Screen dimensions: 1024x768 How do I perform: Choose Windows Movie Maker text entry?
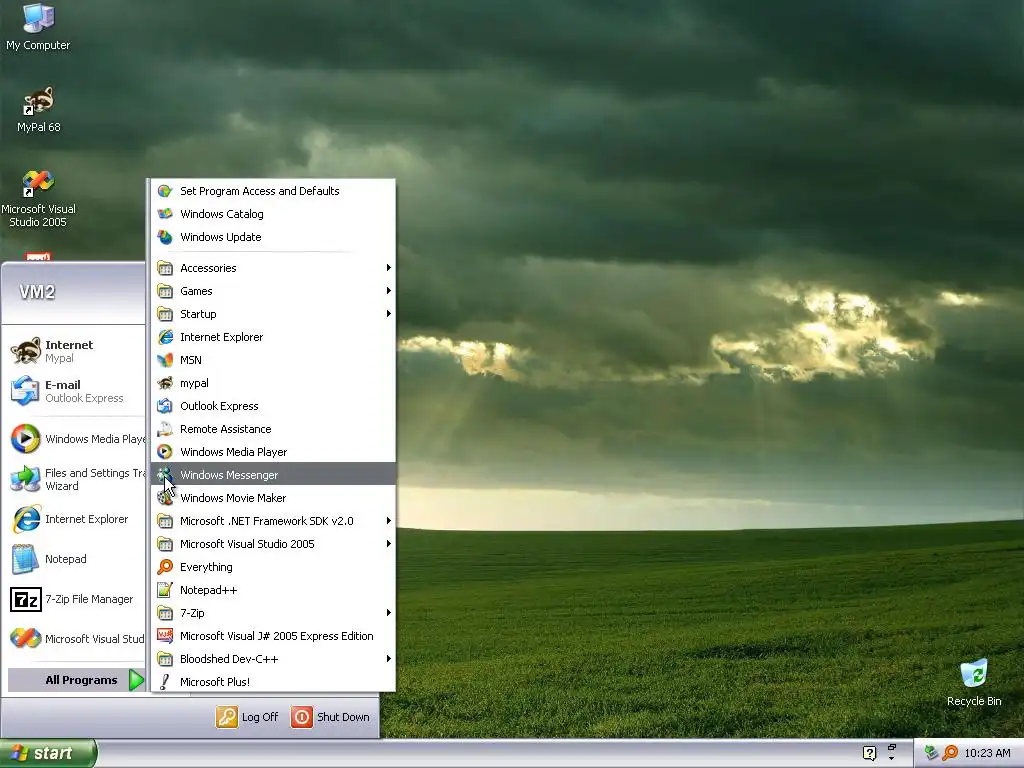pyautogui.click(x=233, y=498)
